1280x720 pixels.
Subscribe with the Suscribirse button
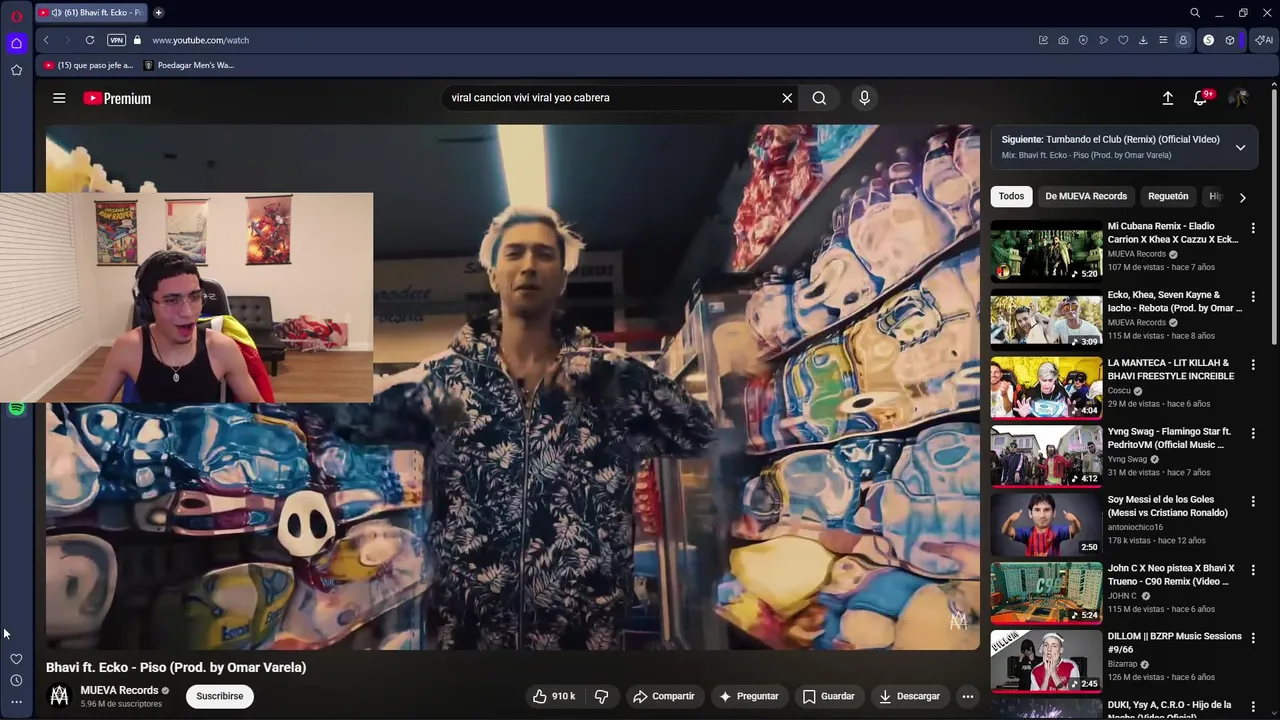[220, 696]
